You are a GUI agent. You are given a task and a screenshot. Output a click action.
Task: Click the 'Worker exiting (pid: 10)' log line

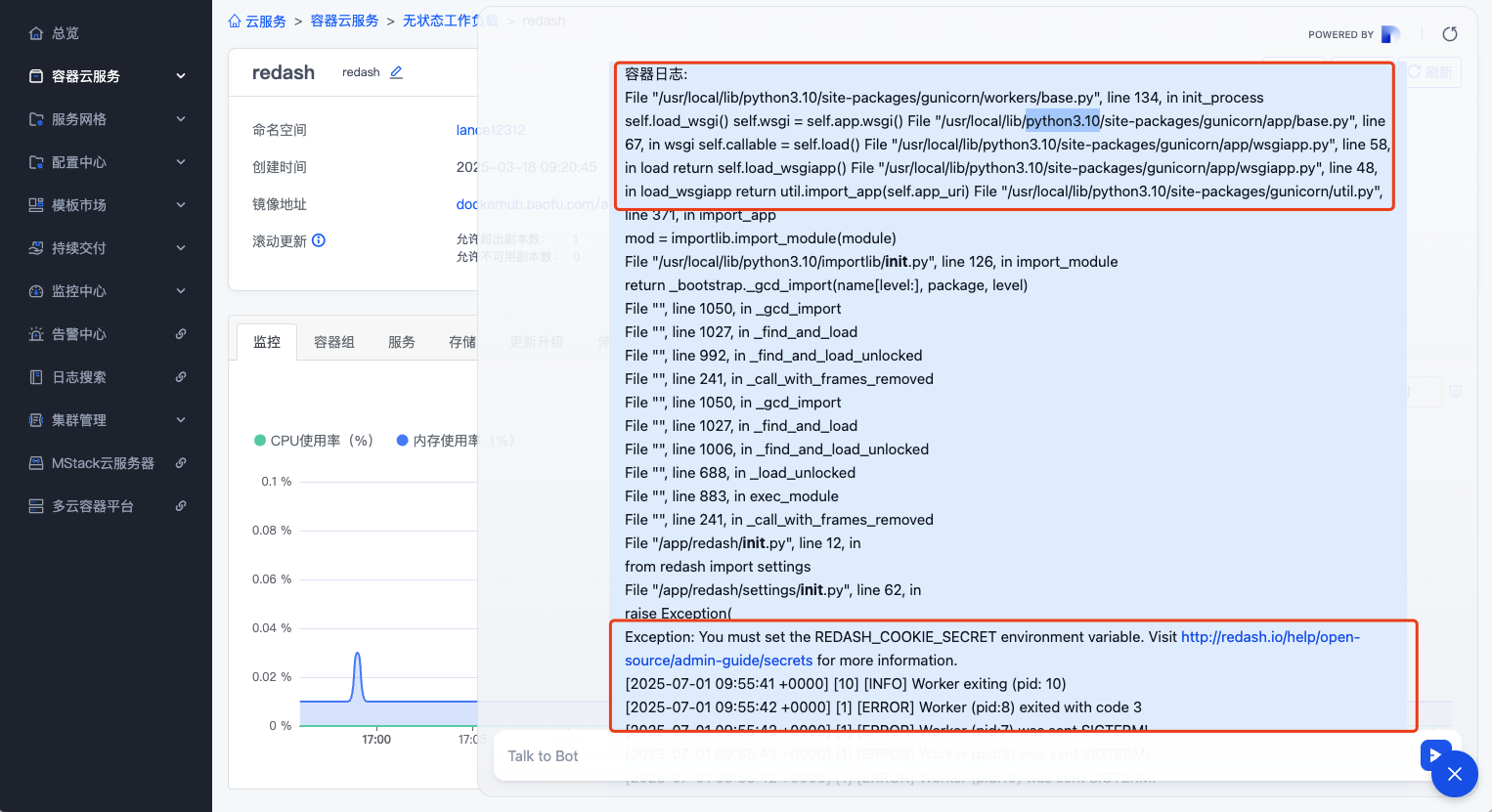[x=846, y=684]
